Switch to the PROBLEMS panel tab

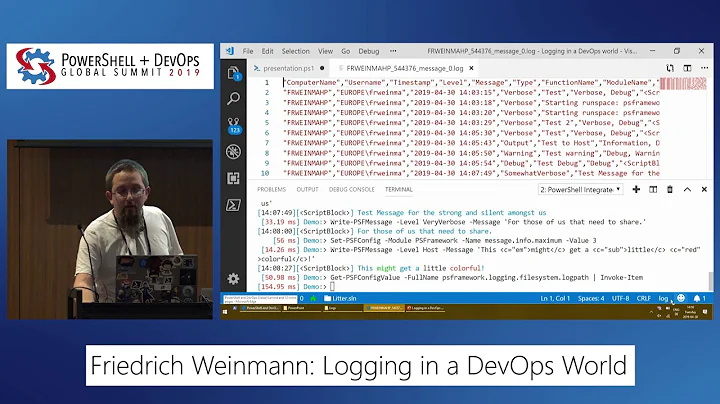tap(271, 189)
